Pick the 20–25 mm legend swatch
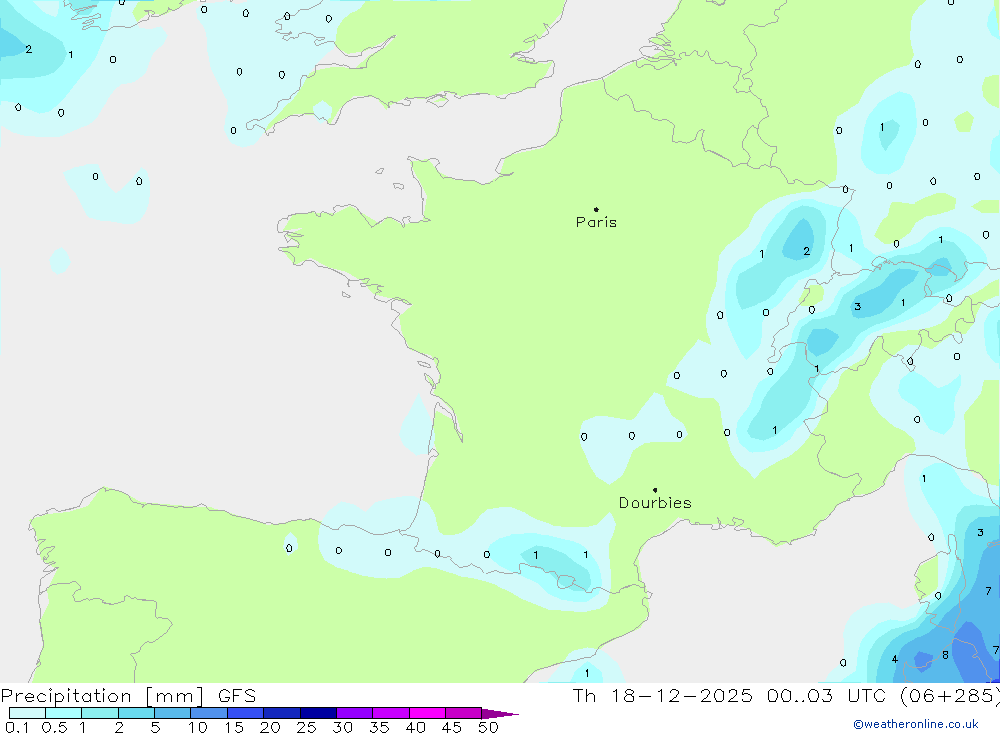 pos(282,713)
